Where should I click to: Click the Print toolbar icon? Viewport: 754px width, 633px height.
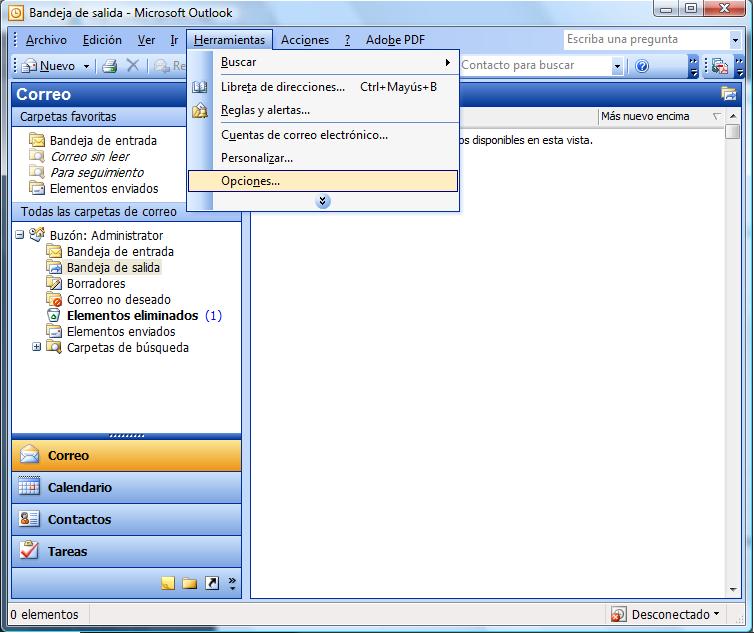click(109, 65)
